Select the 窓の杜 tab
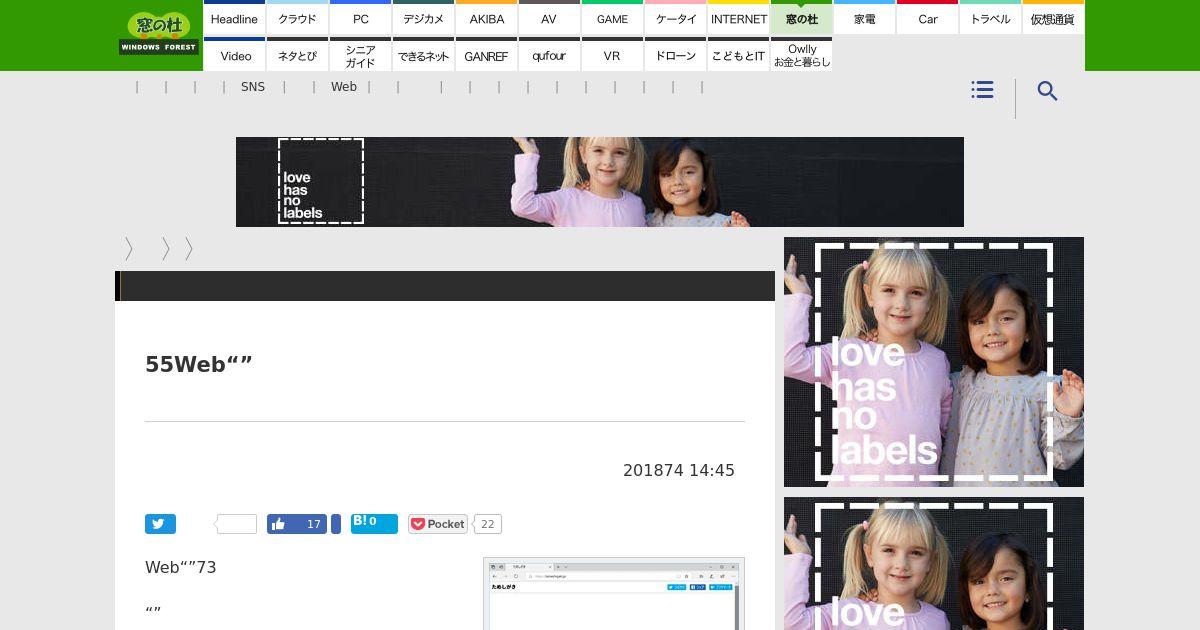Image resolution: width=1200 pixels, height=630 pixels. pyautogui.click(x=801, y=18)
